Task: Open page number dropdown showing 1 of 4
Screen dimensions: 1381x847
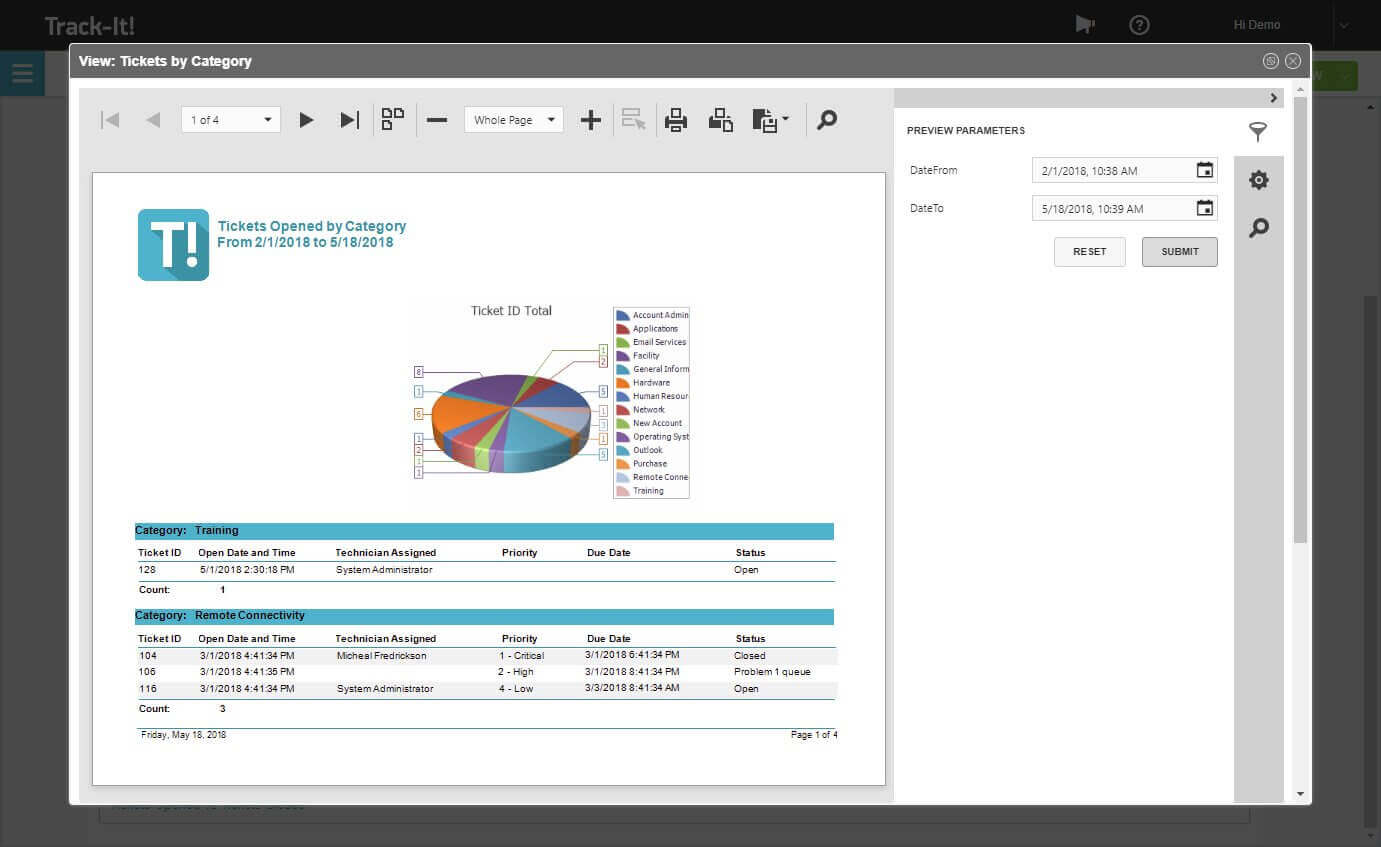Action: pyautogui.click(x=231, y=120)
